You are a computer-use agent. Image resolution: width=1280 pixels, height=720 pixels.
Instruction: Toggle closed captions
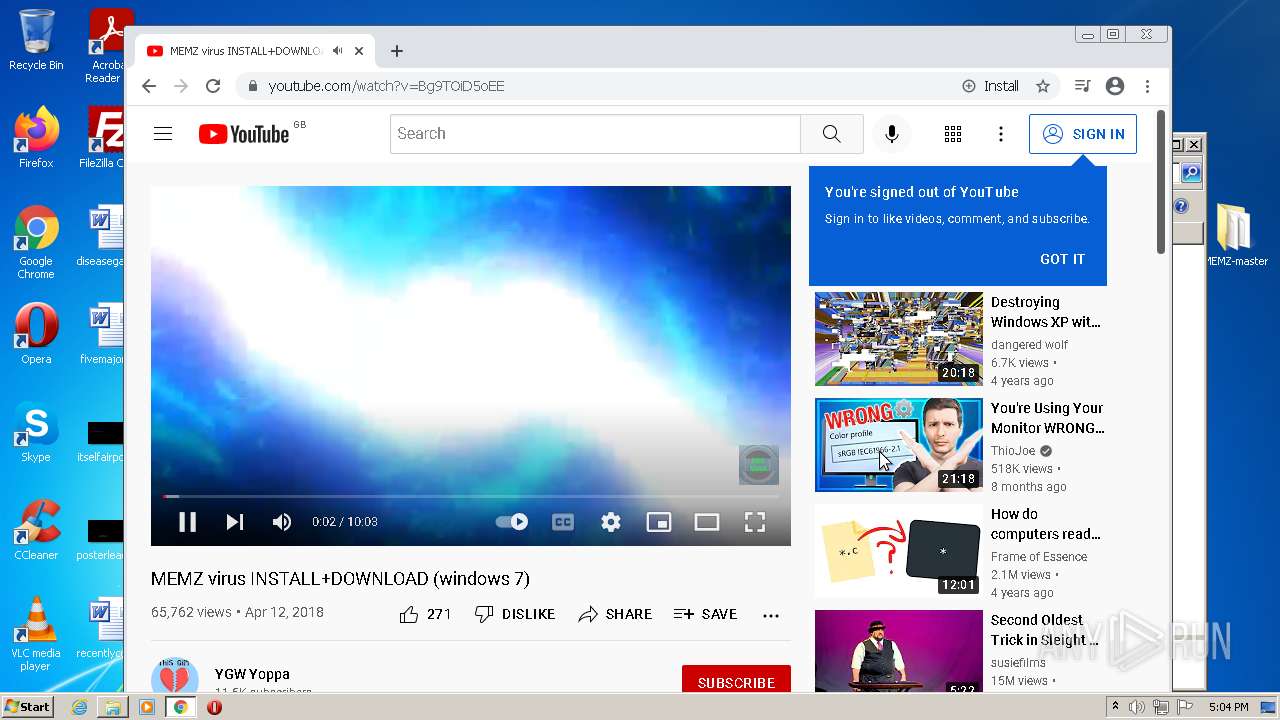(563, 521)
